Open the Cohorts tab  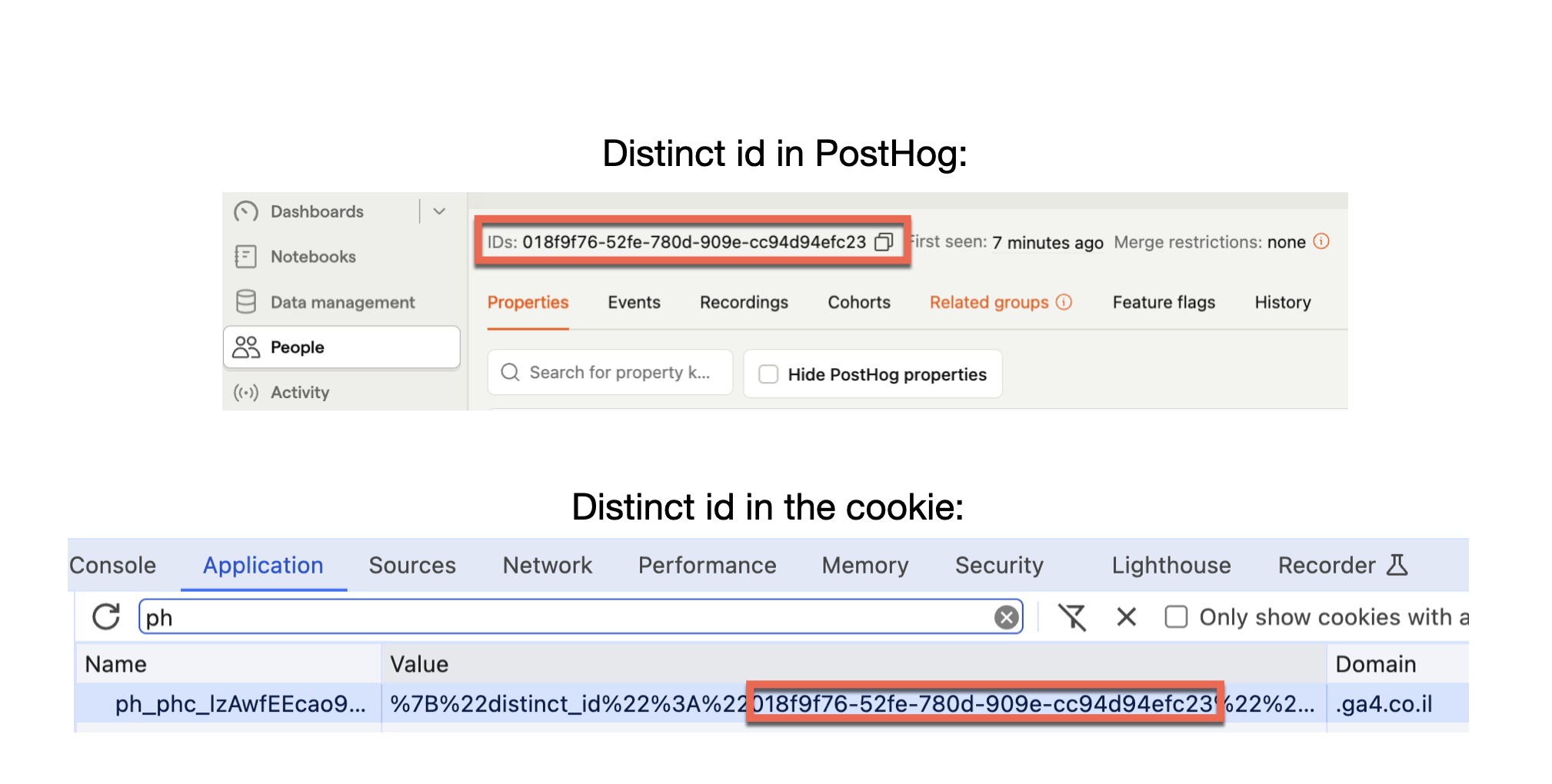pos(859,303)
